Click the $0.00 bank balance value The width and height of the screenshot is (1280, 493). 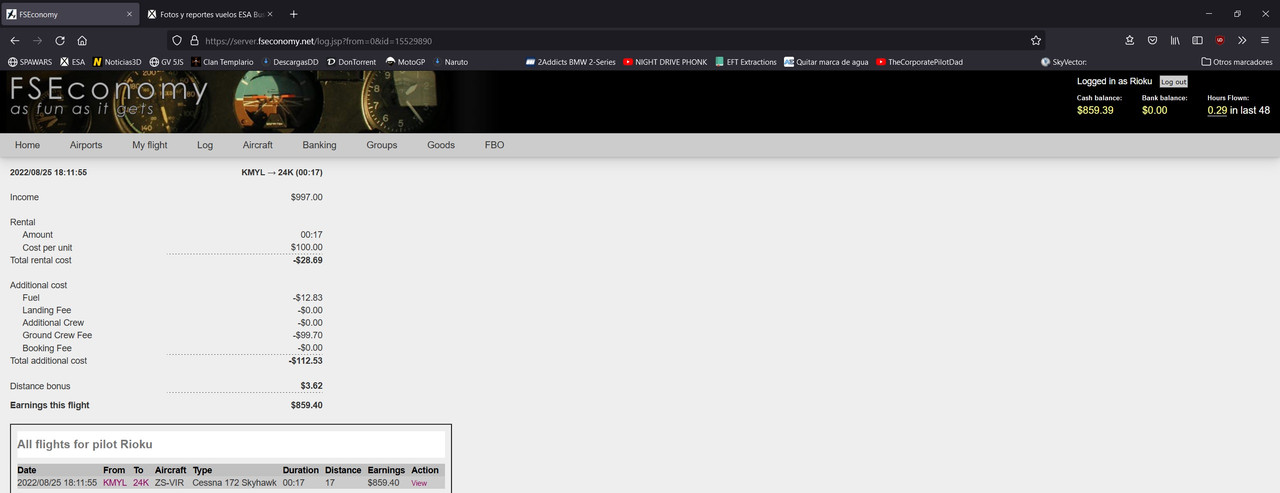[1154, 110]
